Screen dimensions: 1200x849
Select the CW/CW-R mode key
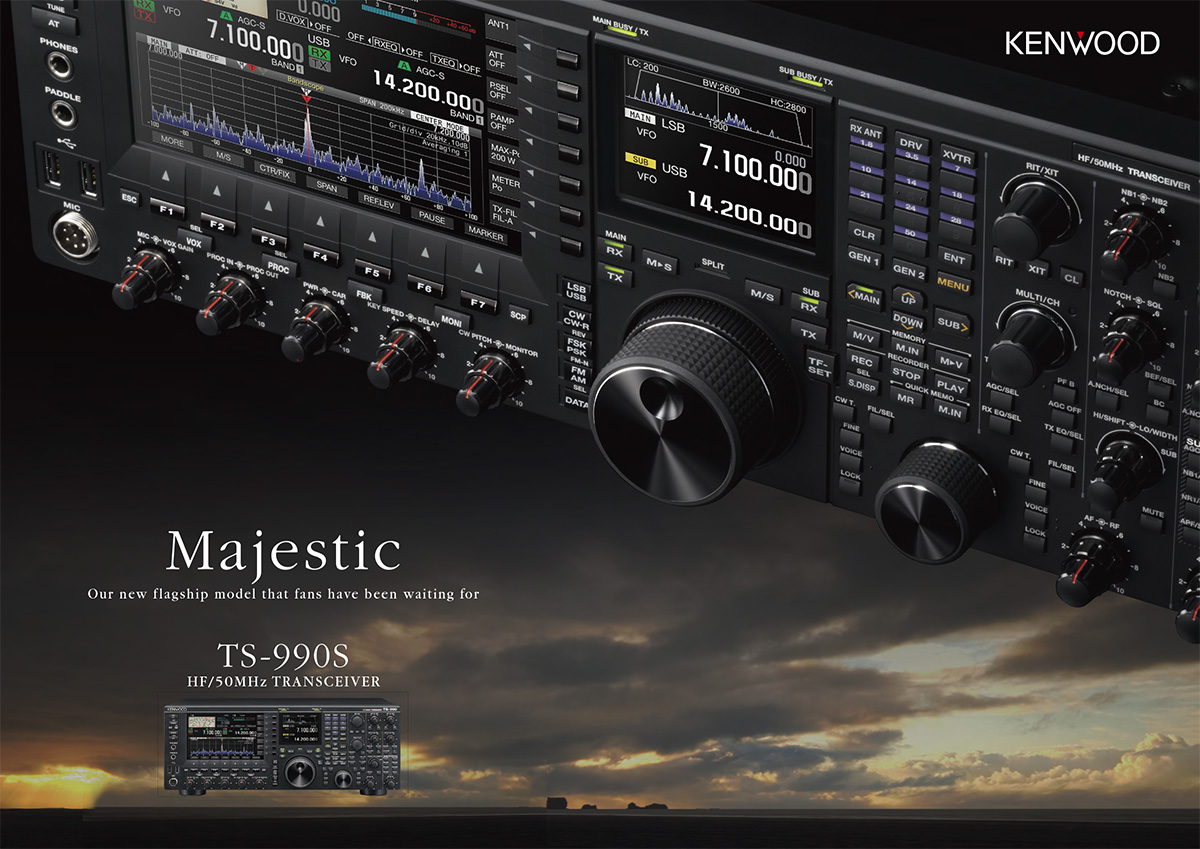click(576, 320)
